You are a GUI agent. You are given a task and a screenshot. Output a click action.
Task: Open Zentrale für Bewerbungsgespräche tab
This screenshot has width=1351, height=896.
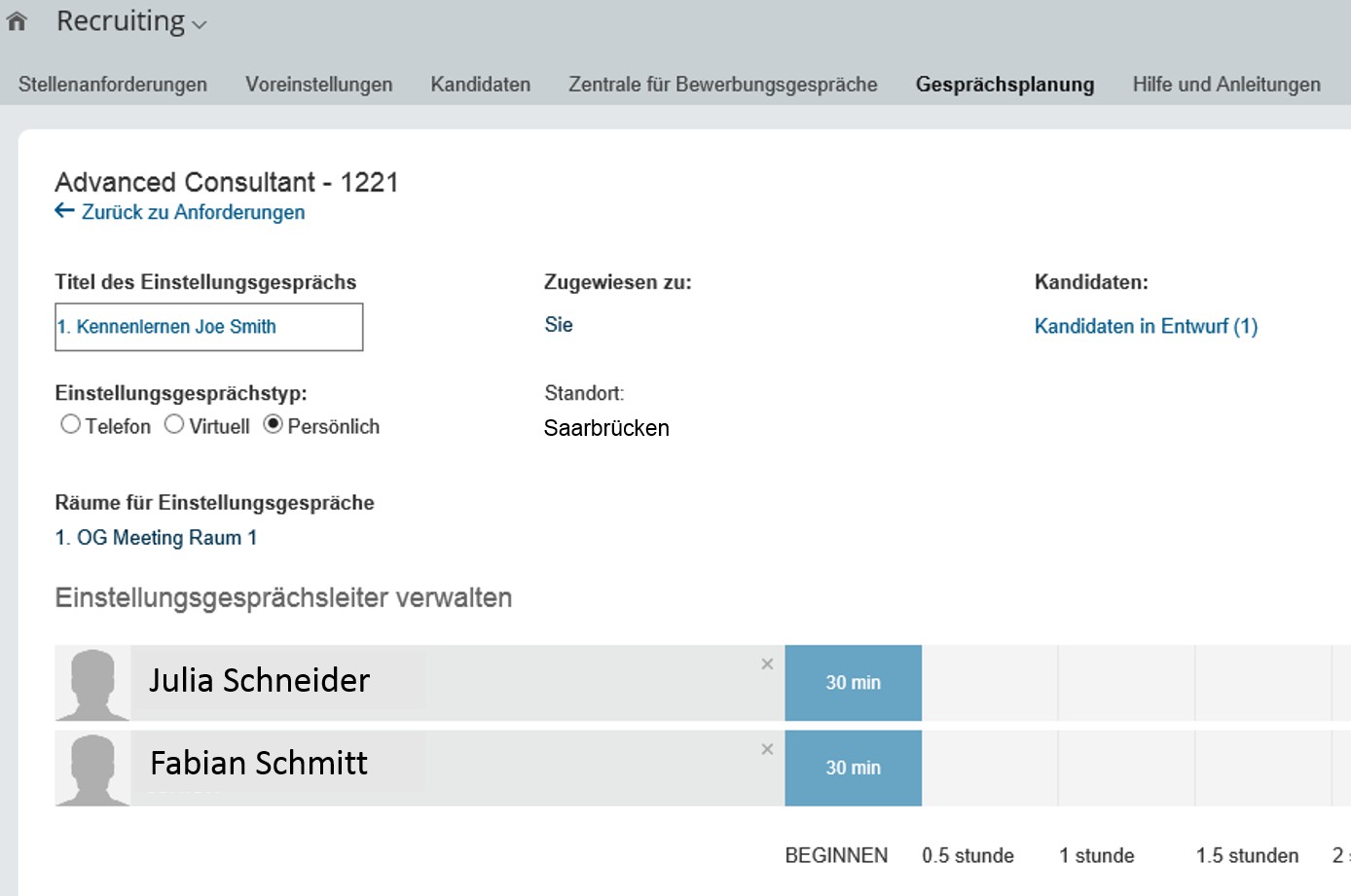click(x=723, y=85)
